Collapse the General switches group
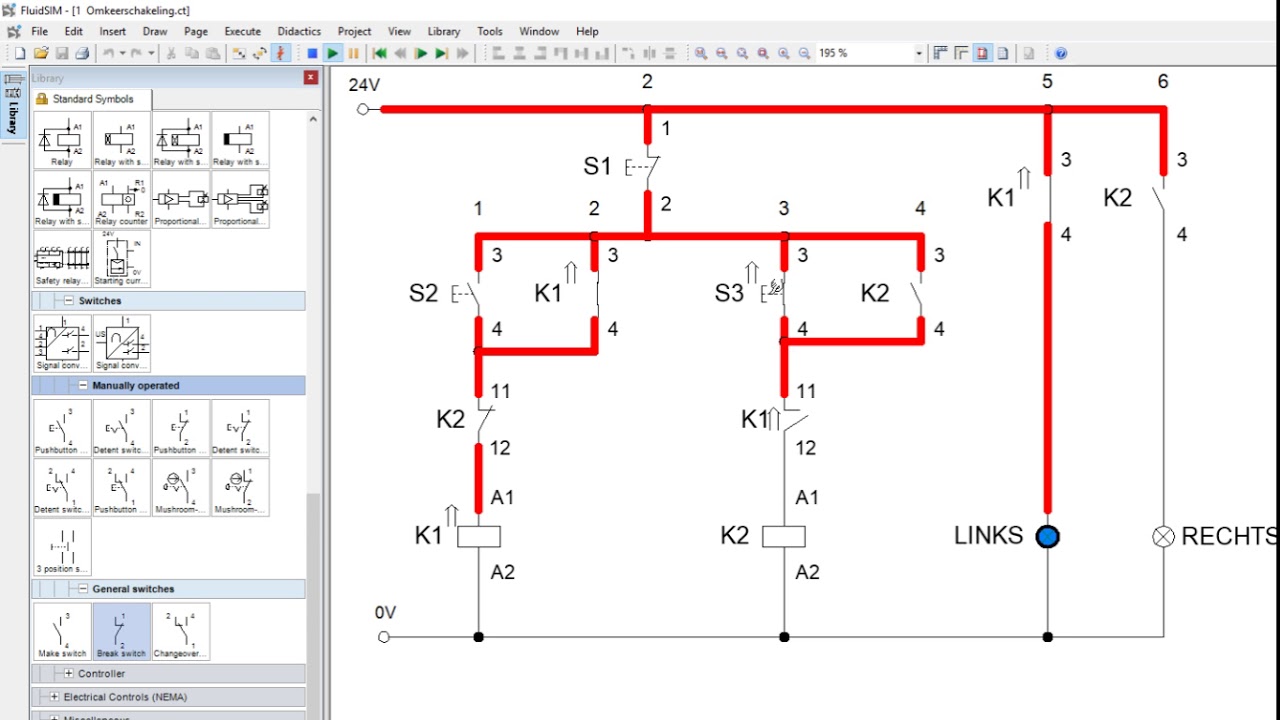The image size is (1280, 720). (83, 589)
